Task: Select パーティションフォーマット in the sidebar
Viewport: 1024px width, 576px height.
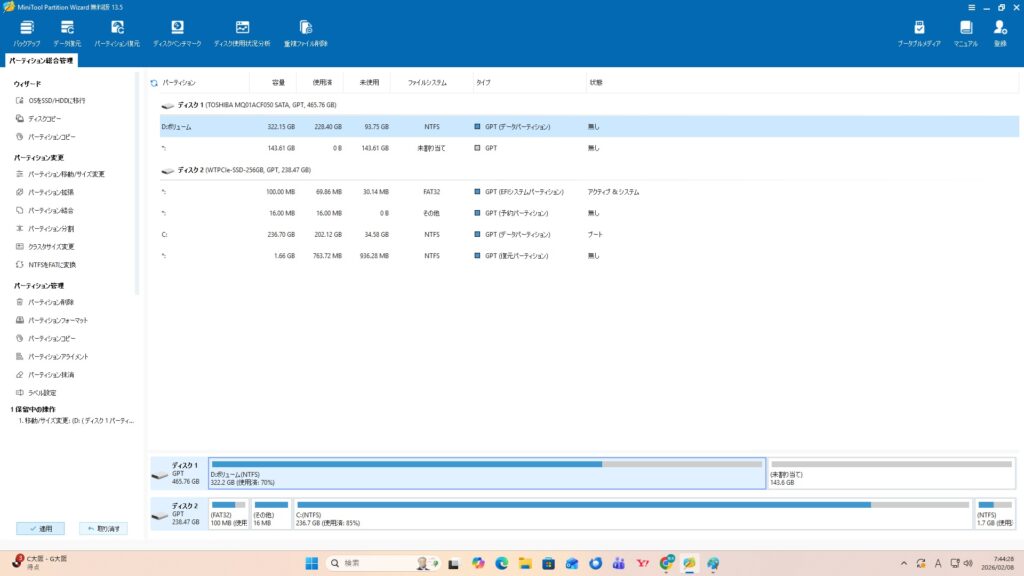Action: pos(57,320)
